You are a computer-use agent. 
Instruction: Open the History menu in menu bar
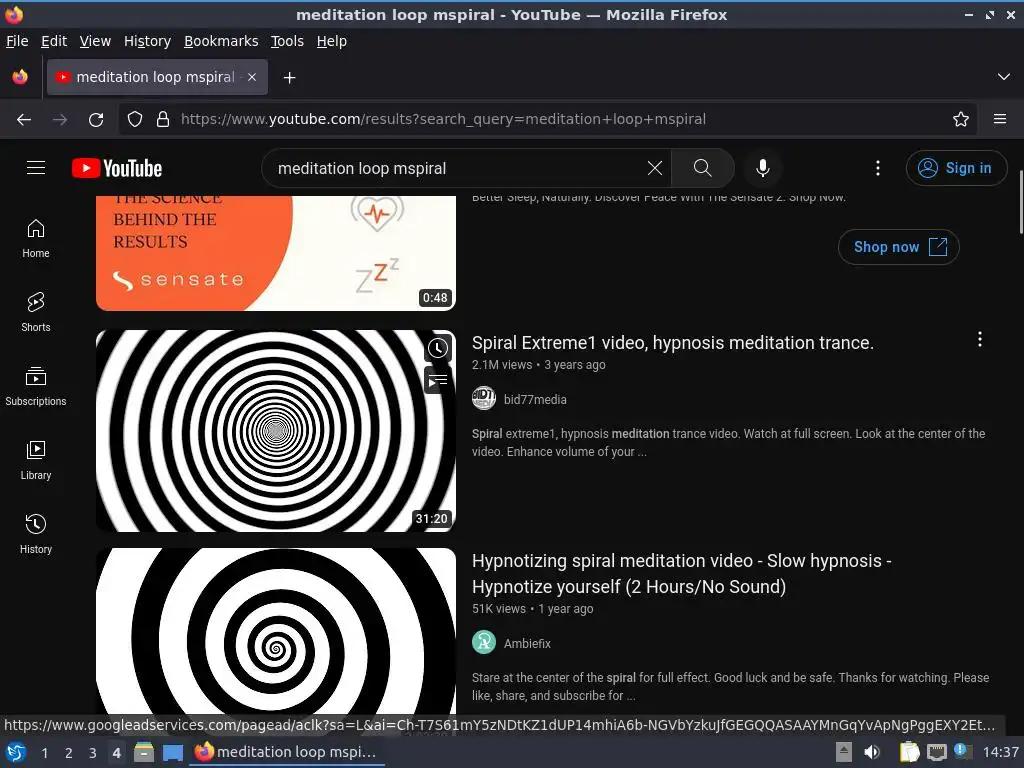[x=147, y=41]
